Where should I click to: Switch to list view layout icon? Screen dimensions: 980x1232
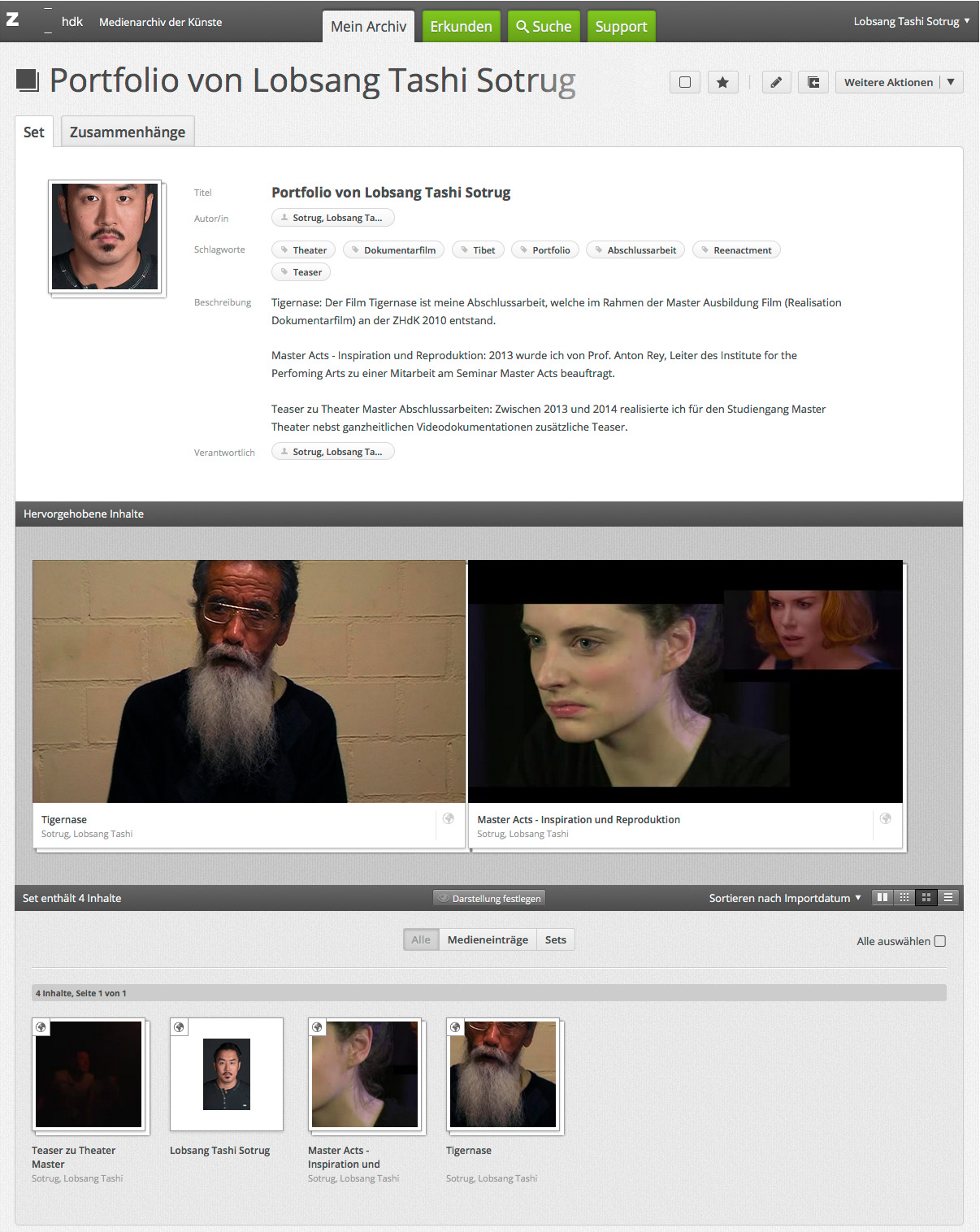point(947,898)
